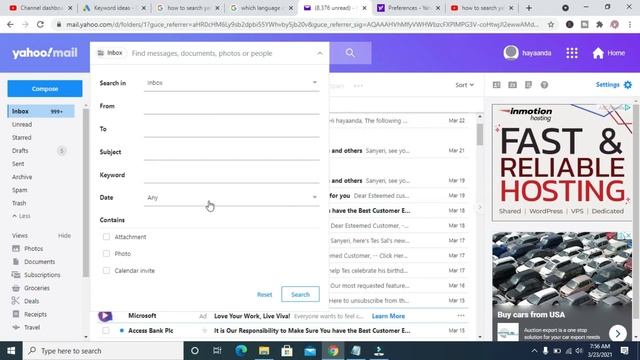Open the Yahoo apps grid icon
This screenshot has height=360, width=640.
572,53
